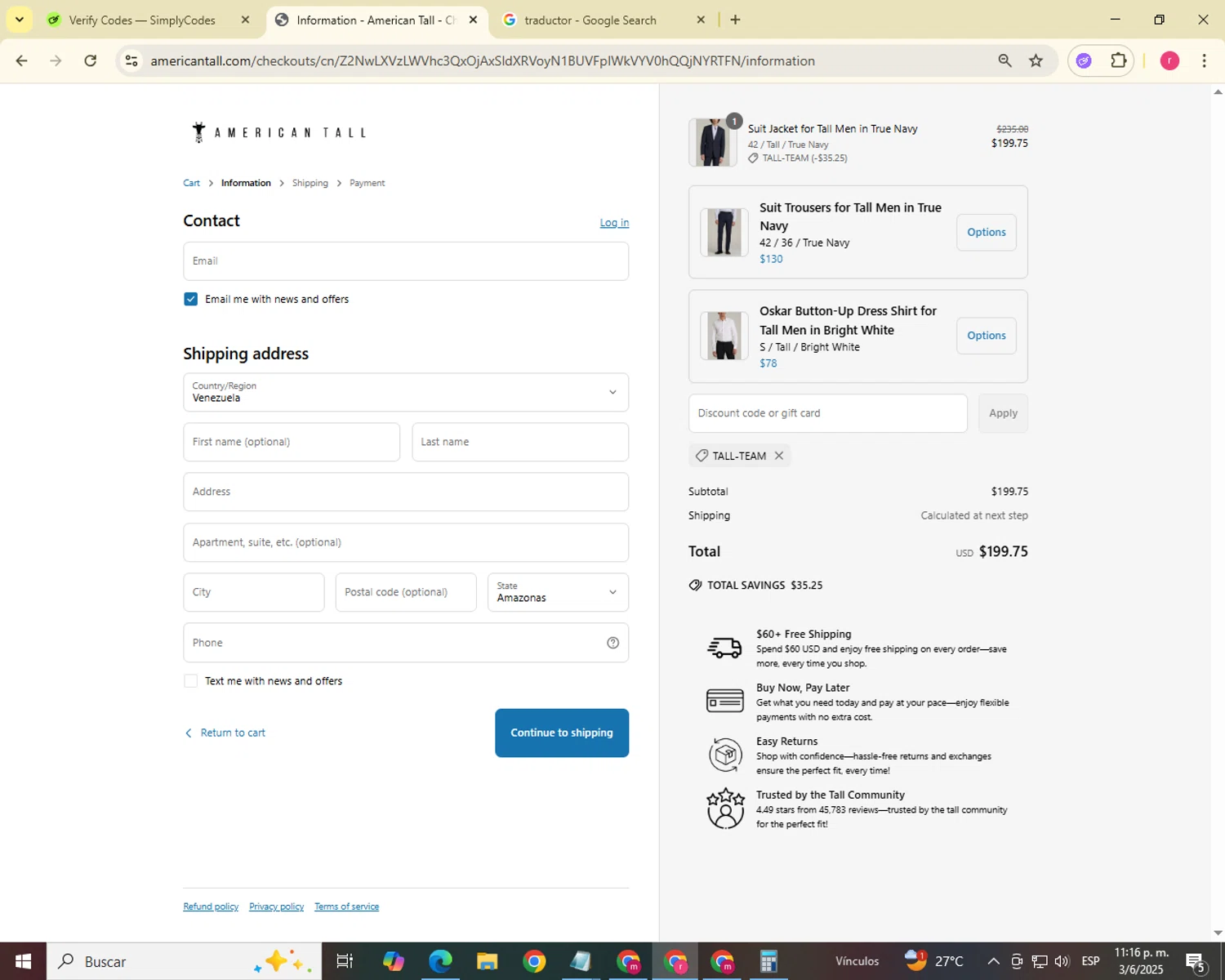
Task: Open the Calculator app in the taskbar
Action: 768,961
